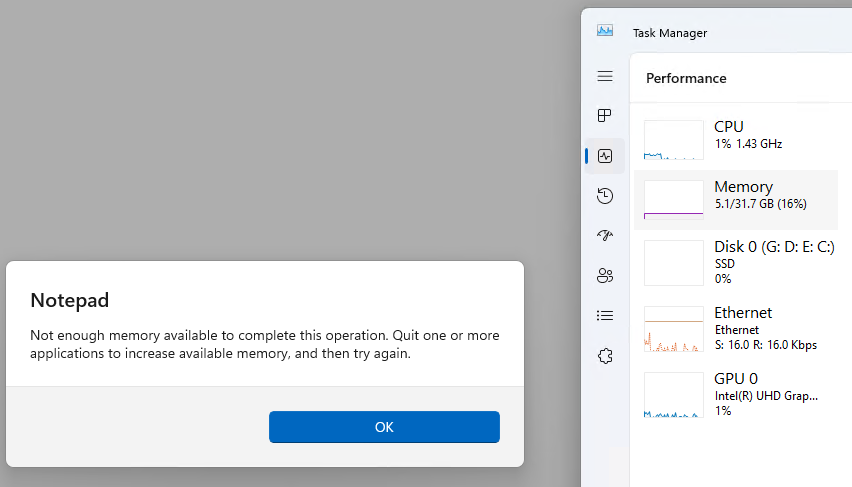The height and width of the screenshot is (487, 852).
Task: Click the GPU 0 usage mini graph
Action: coord(674,394)
